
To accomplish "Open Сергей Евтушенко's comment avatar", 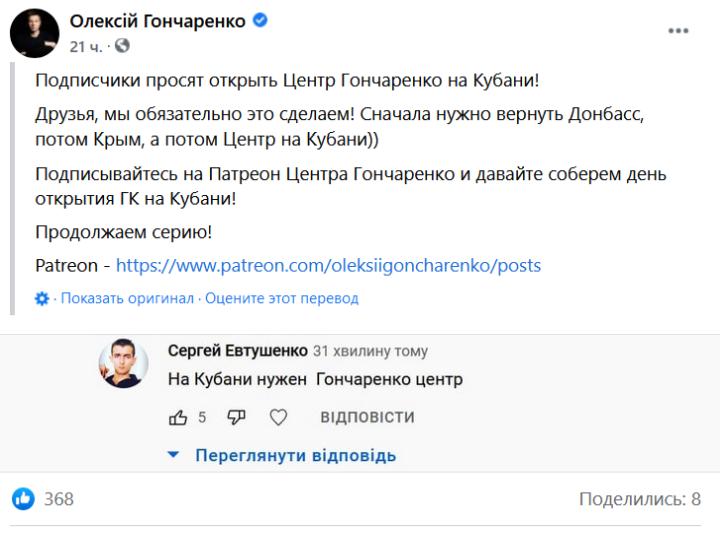I will [x=123, y=363].
